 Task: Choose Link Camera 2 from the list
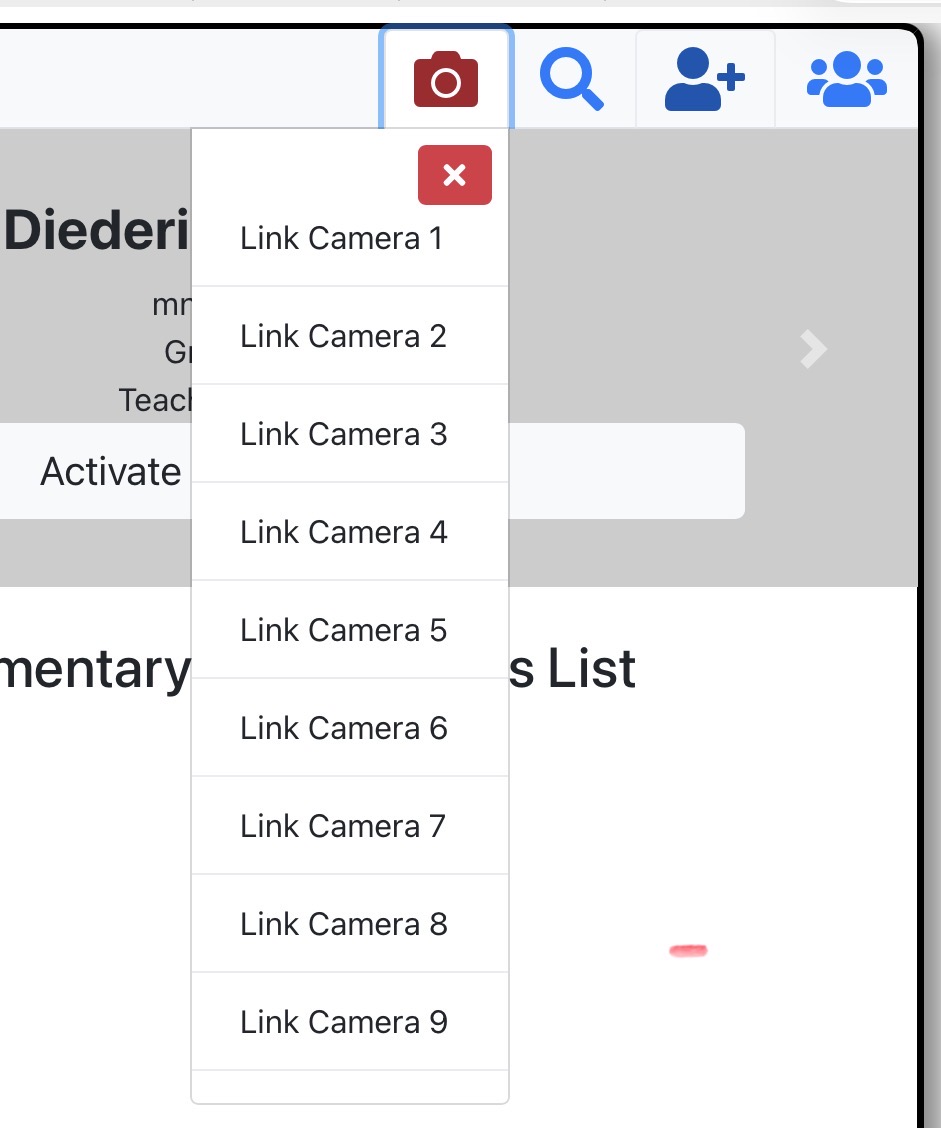pos(343,337)
